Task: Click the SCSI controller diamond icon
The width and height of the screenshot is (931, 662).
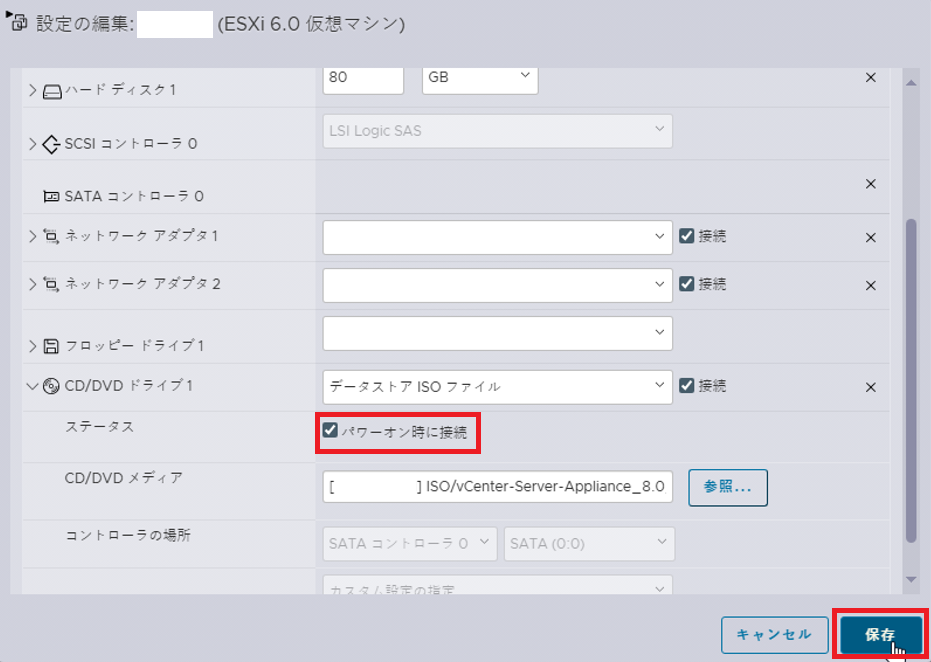Action: tap(51, 144)
